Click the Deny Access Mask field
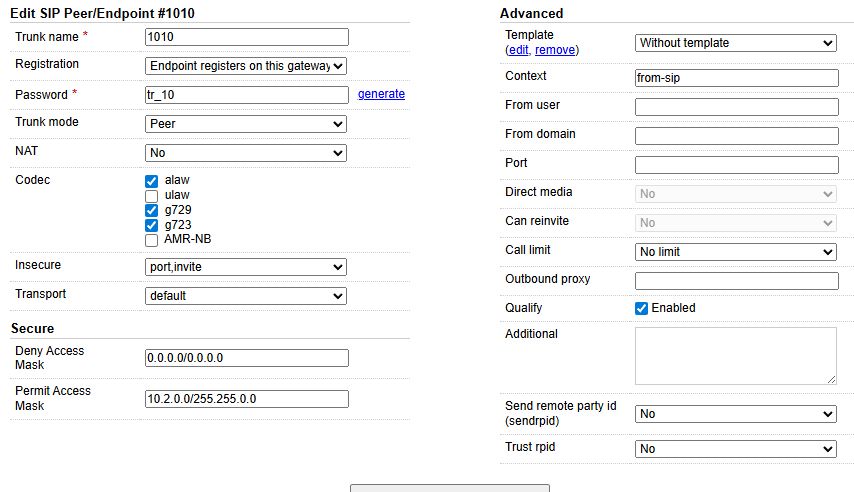Screen dimensions: 854x492 click(x=247, y=358)
